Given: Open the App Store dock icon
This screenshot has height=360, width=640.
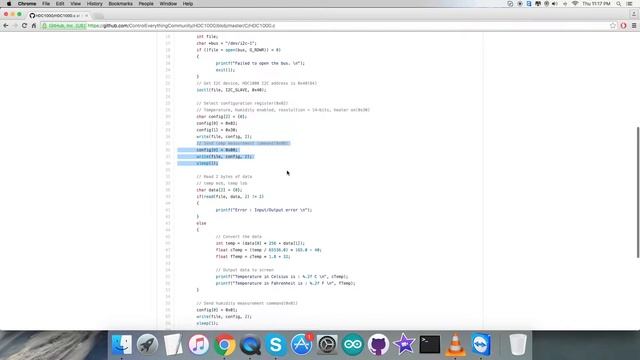Looking at the screenshot, I should [x=302, y=344].
